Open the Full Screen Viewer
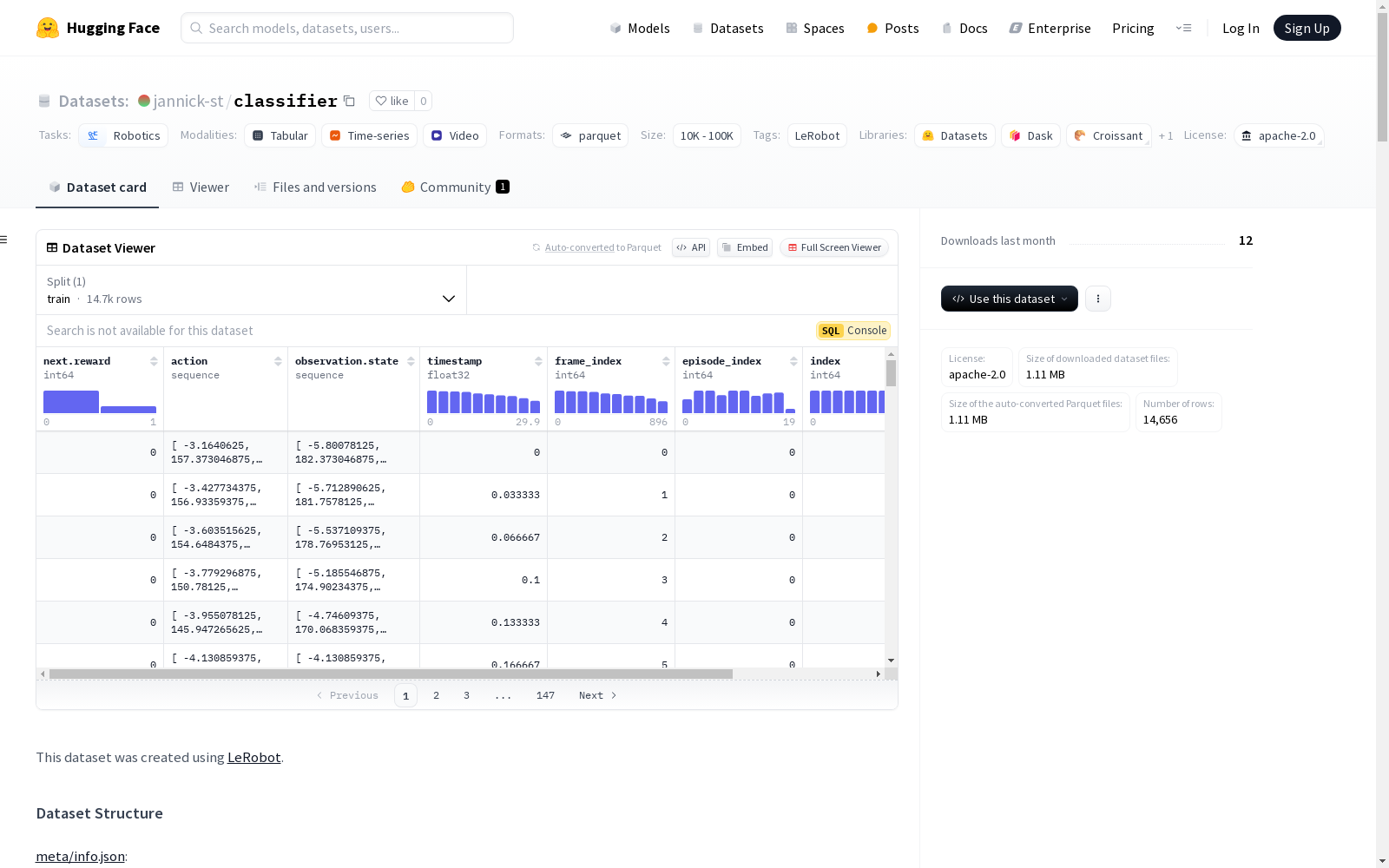The width and height of the screenshot is (1389, 868). [834, 247]
